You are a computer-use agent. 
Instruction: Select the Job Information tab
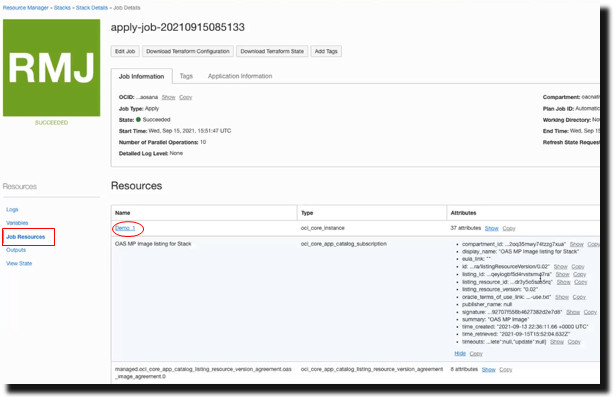tap(141, 76)
